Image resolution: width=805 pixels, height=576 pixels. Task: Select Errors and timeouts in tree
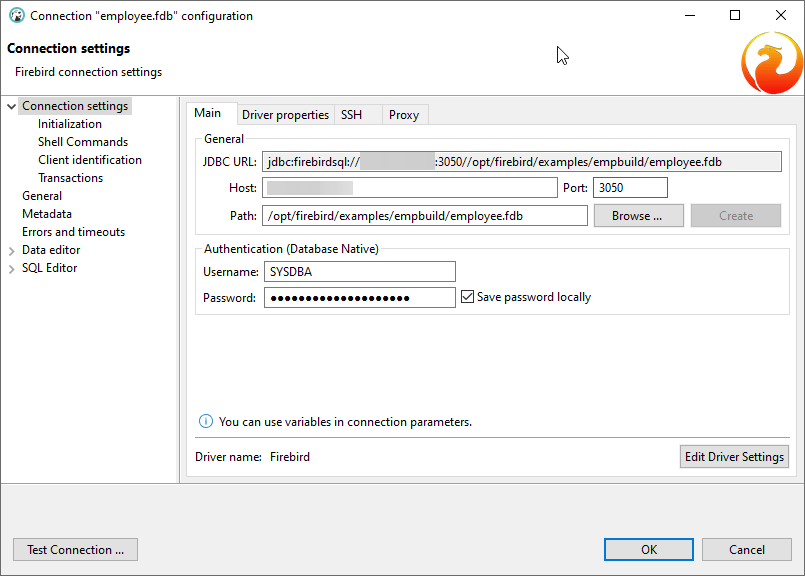pyautogui.click(x=73, y=232)
